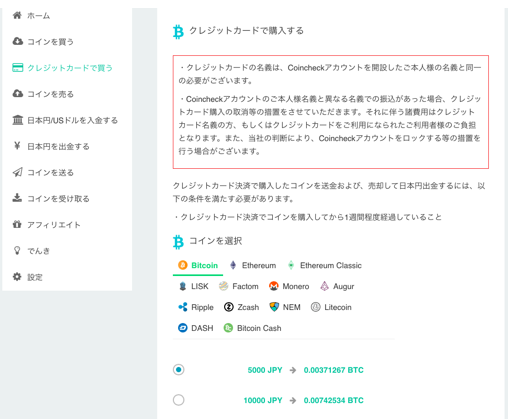
Task: Click the credit card icon in sidebar
Action: pyautogui.click(x=17, y=67)
